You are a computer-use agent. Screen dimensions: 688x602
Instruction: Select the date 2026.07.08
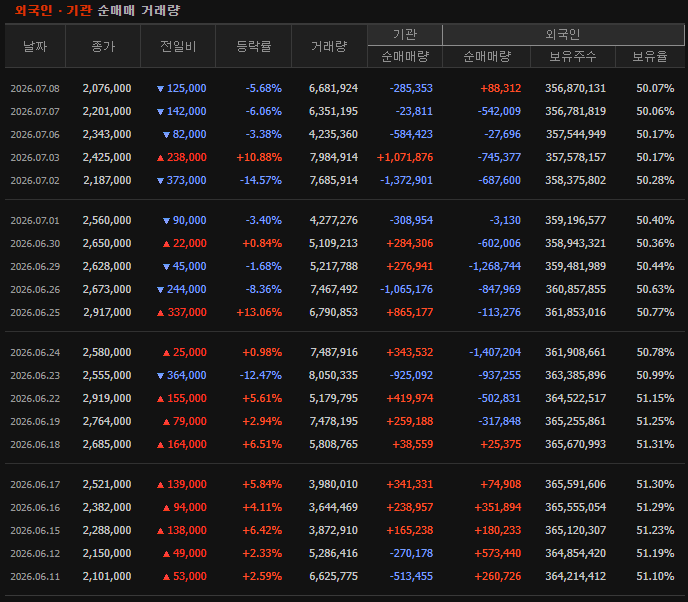click(35, 89)
